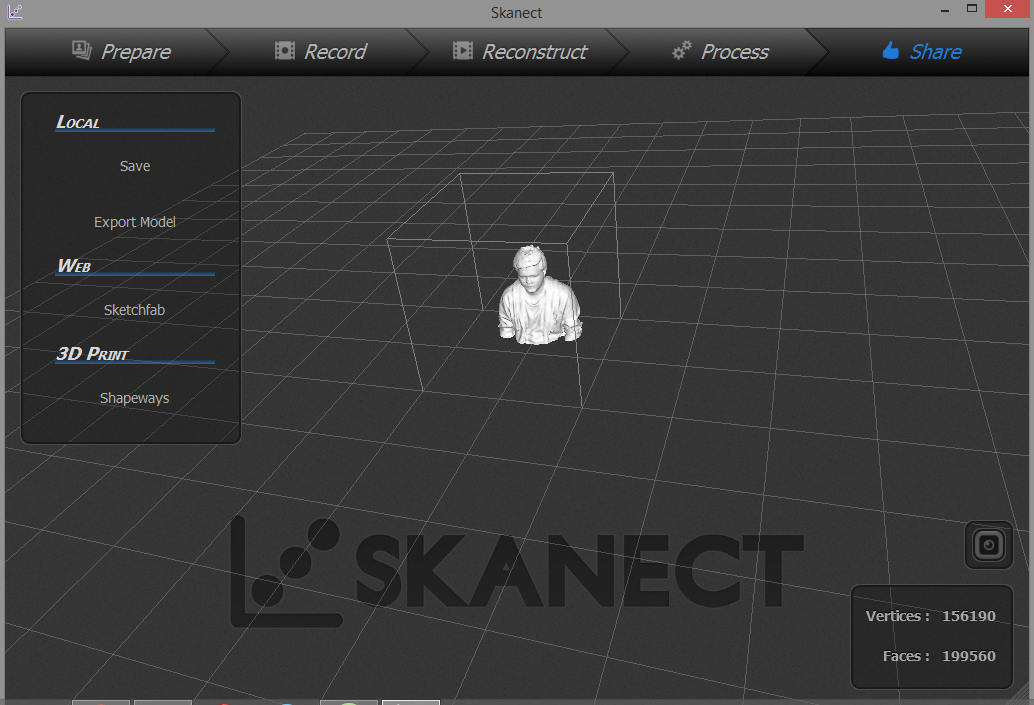The width and height of the screenshot is (1034, 705).
Task: Click the Web section heading
Action: pyautogui.click(x=74, y=266)
